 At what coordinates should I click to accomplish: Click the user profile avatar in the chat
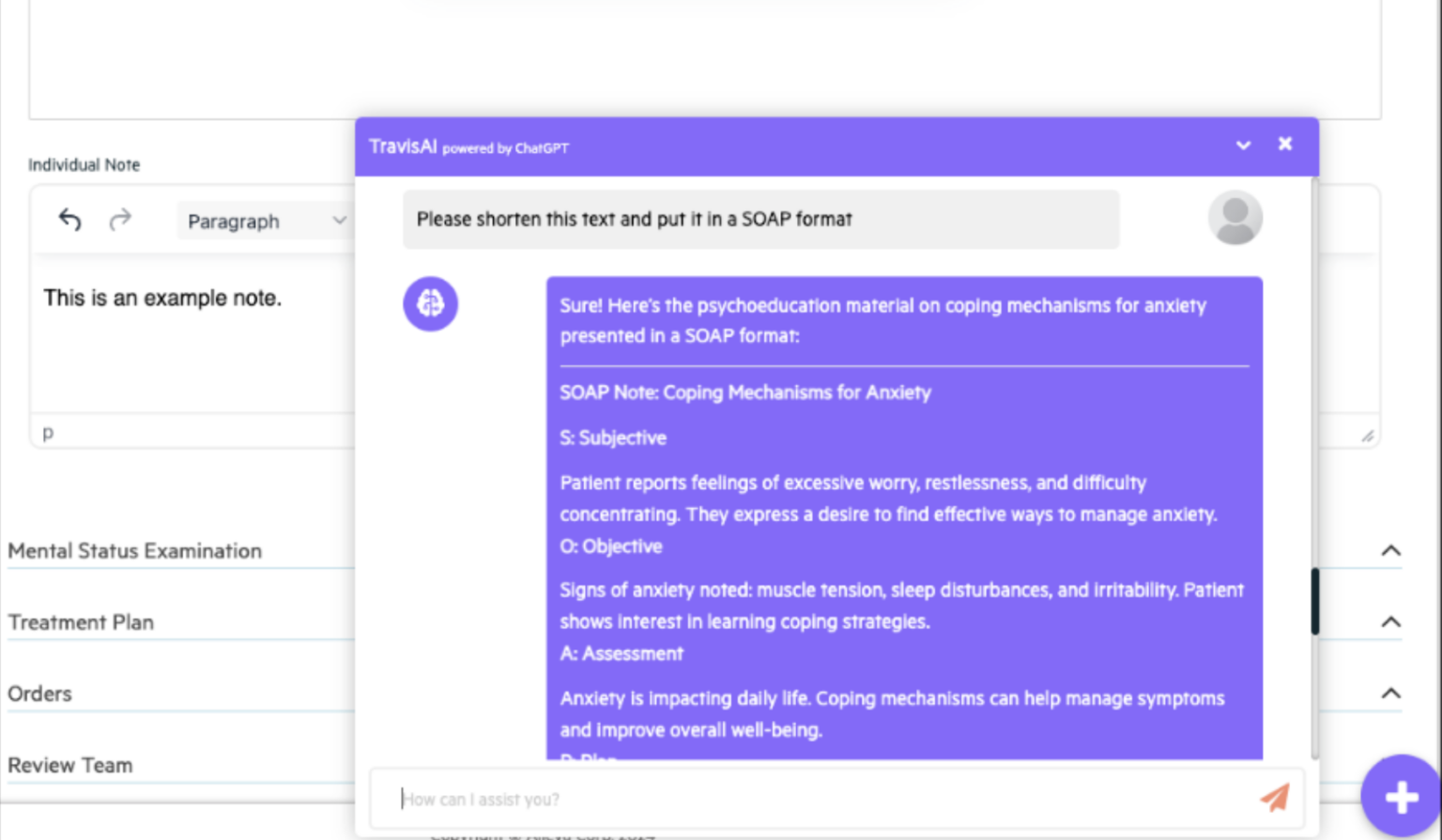pyautogui.click(x=1235, y=217)
